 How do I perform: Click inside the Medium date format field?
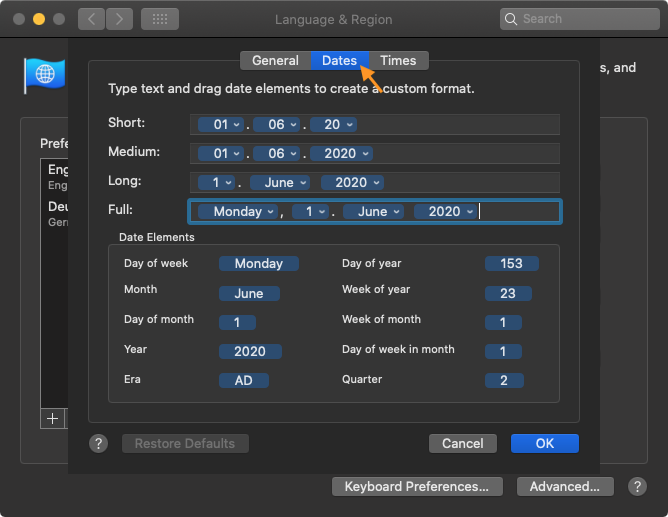[x=375, y=153]
